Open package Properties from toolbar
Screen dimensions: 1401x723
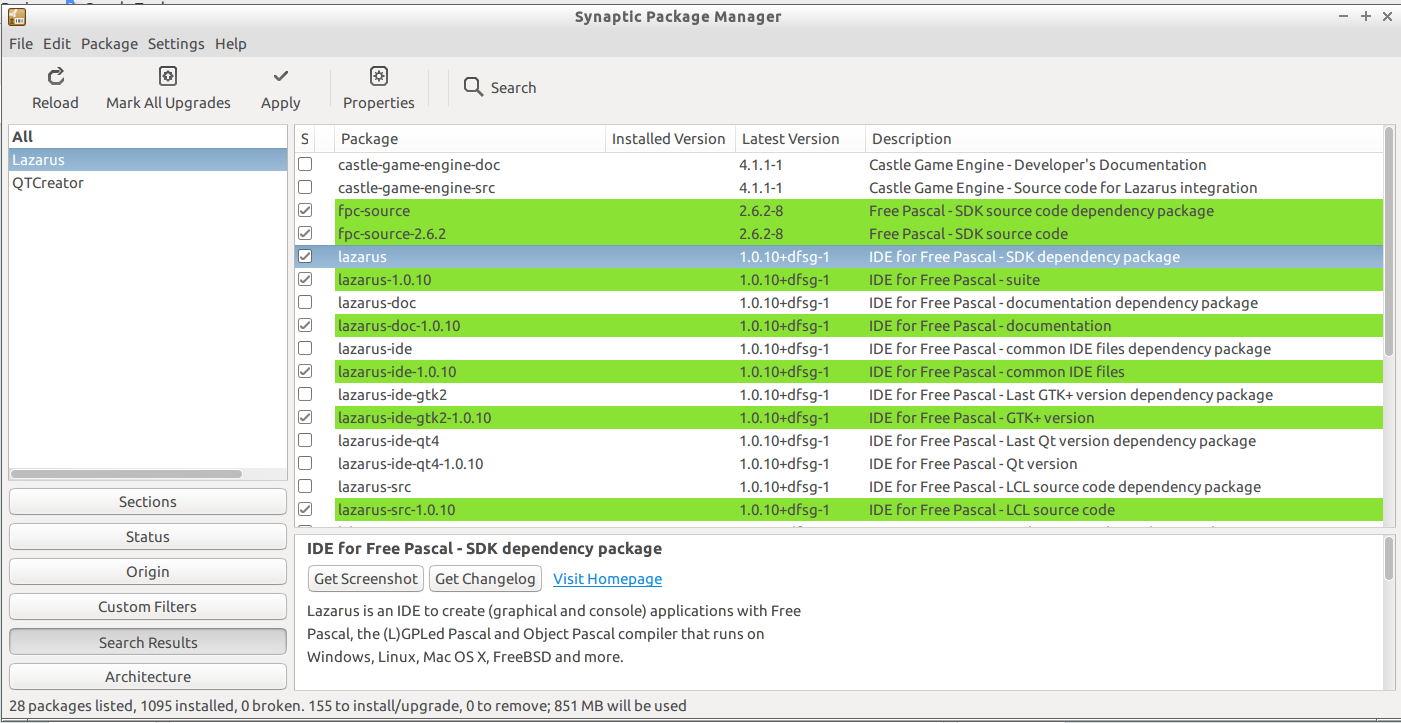[x=378, y=76]
